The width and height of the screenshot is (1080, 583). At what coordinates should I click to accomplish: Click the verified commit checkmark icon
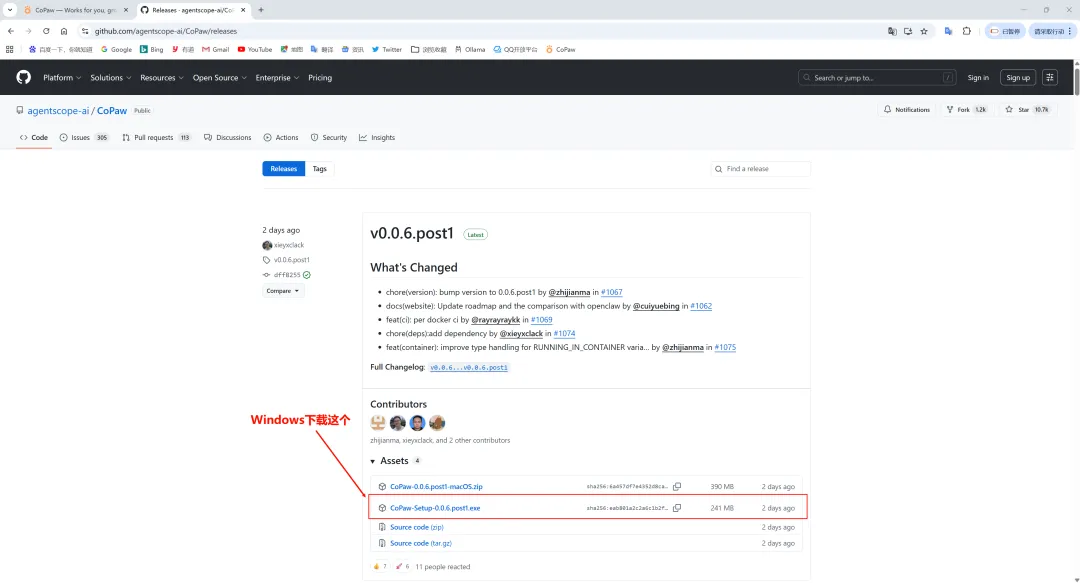[x=307, y=274]
